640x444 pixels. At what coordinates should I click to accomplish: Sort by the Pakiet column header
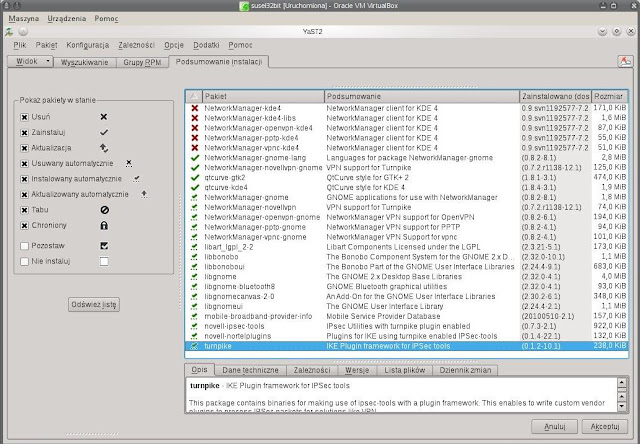(263, 96)
